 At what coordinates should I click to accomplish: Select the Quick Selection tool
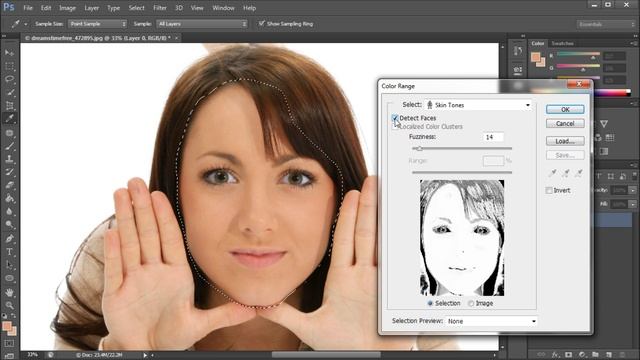pyautogui.click(x=9, y=92)
